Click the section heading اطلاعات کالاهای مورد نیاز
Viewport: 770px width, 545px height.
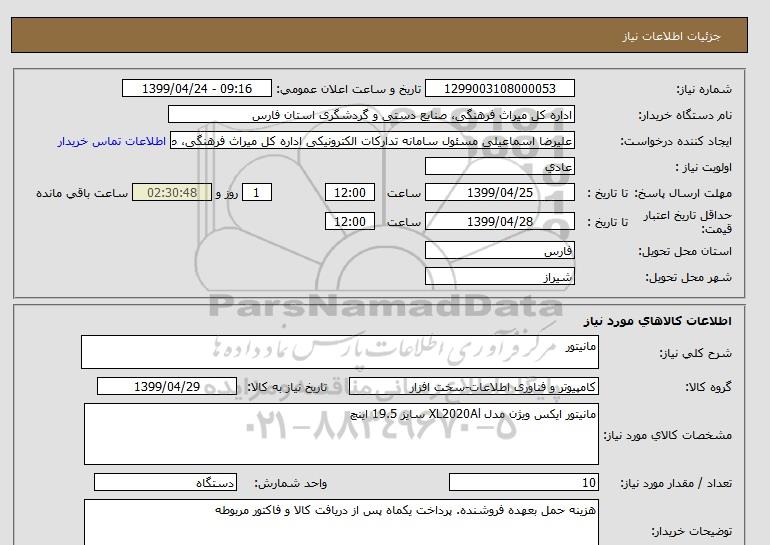click(x=658, y=321)
